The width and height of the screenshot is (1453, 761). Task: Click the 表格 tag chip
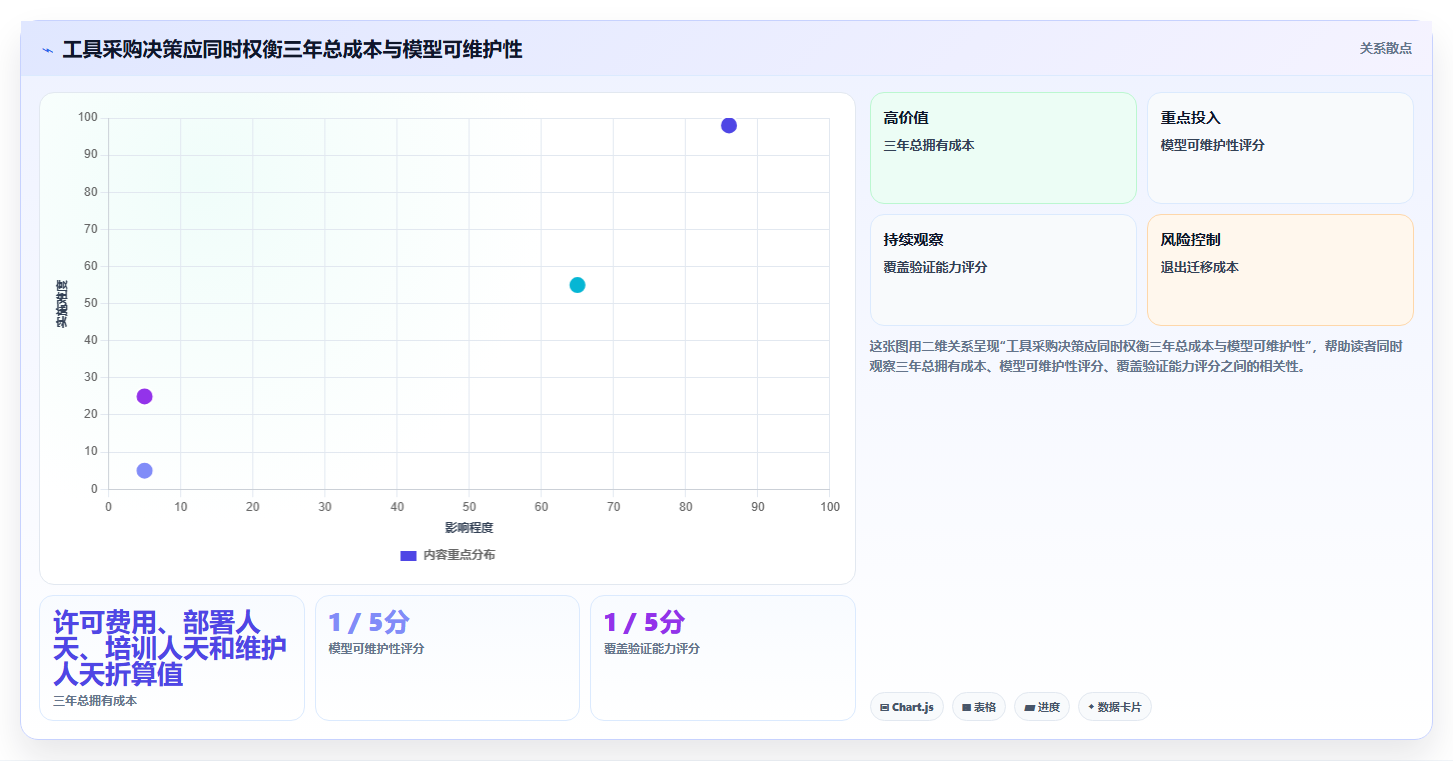pyautogui.click(x=979, y=707)
